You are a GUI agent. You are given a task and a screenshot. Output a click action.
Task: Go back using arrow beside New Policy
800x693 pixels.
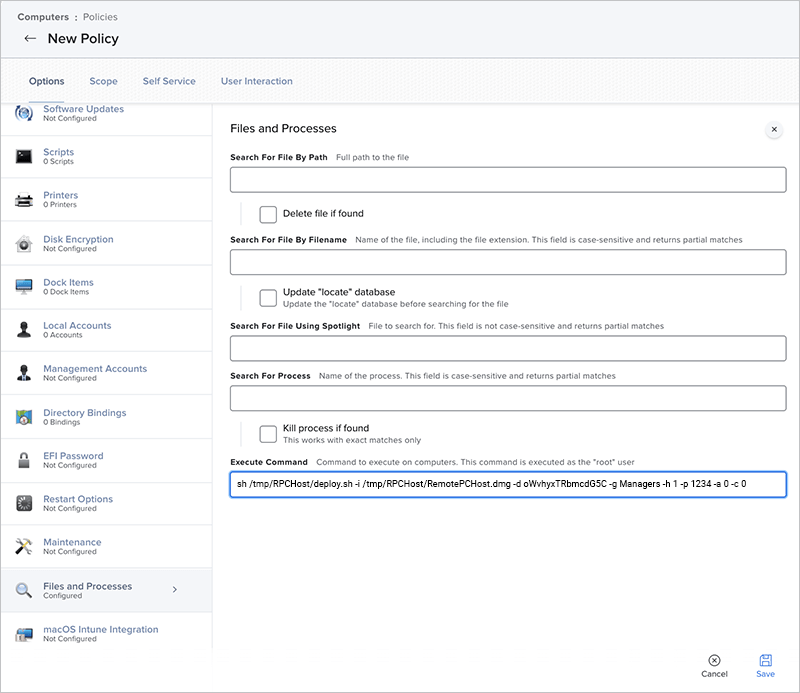coord(30,39)
